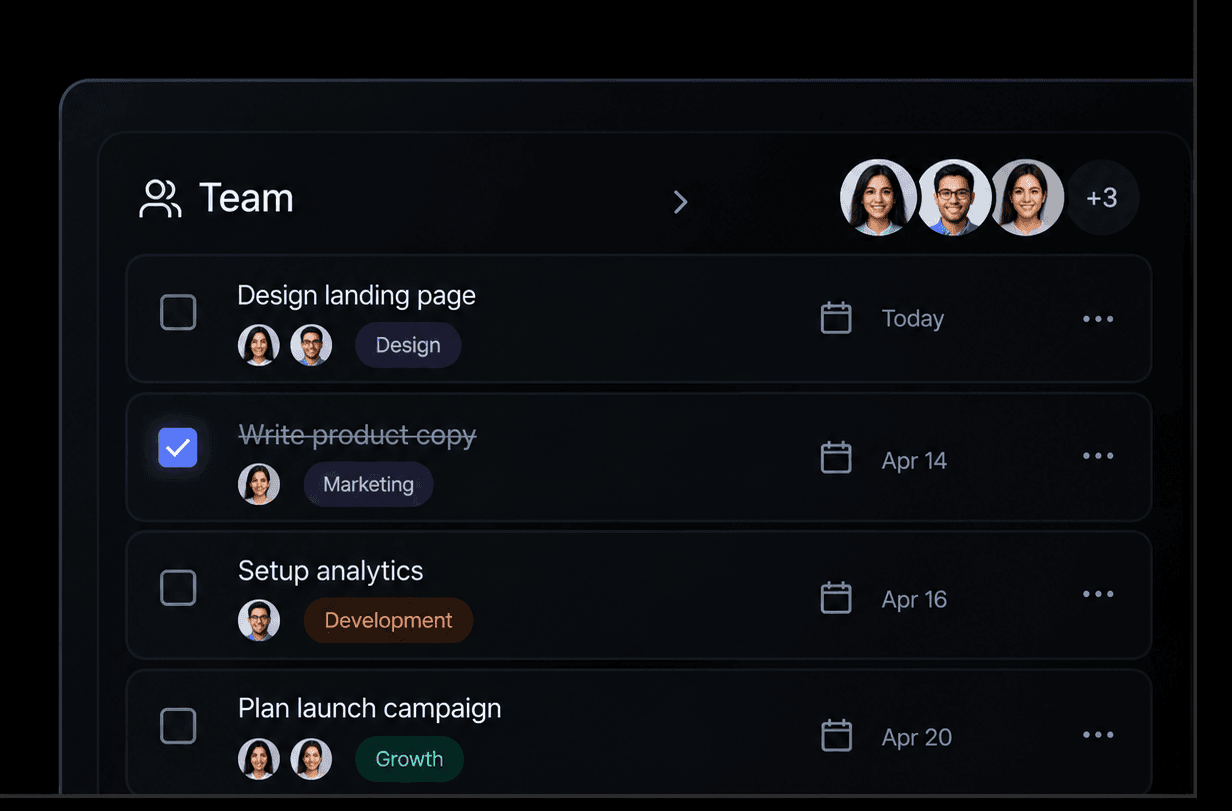Open more options for Setup analytics

click(1098, 594)
